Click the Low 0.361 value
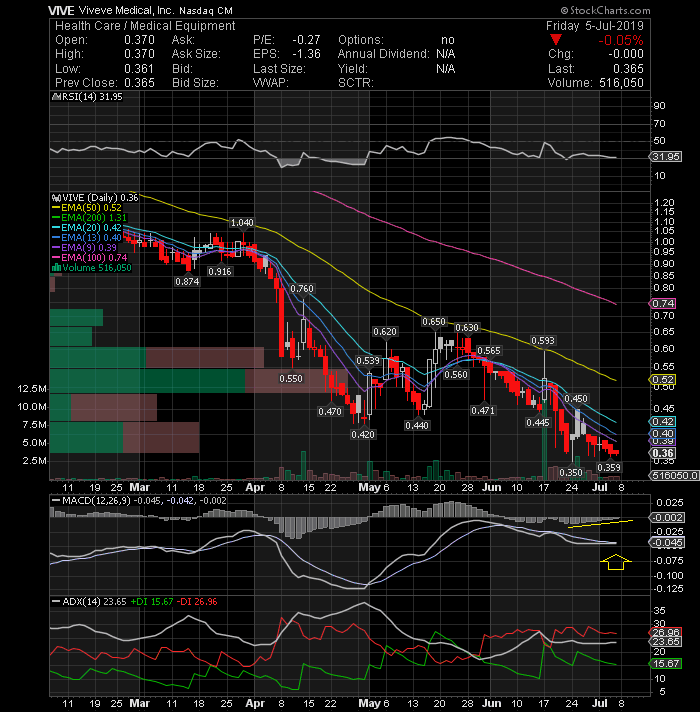The width and height of the screenshot is (700, 712). pos(139,69)
